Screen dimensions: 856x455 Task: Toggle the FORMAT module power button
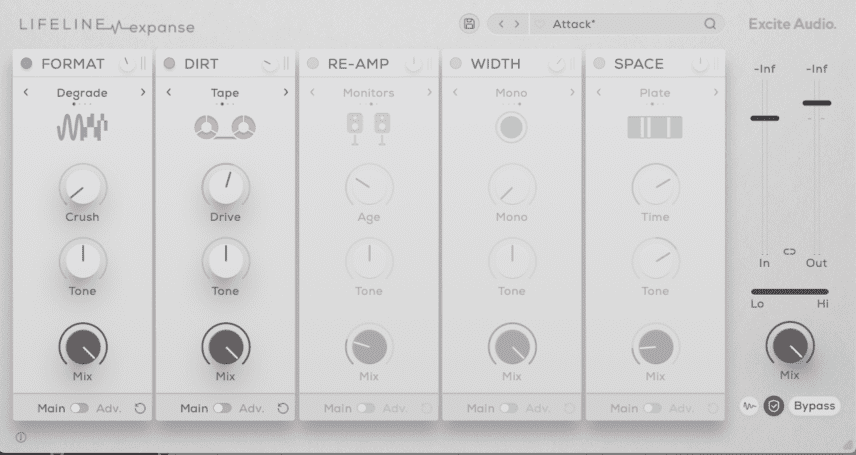click(26, 63)
